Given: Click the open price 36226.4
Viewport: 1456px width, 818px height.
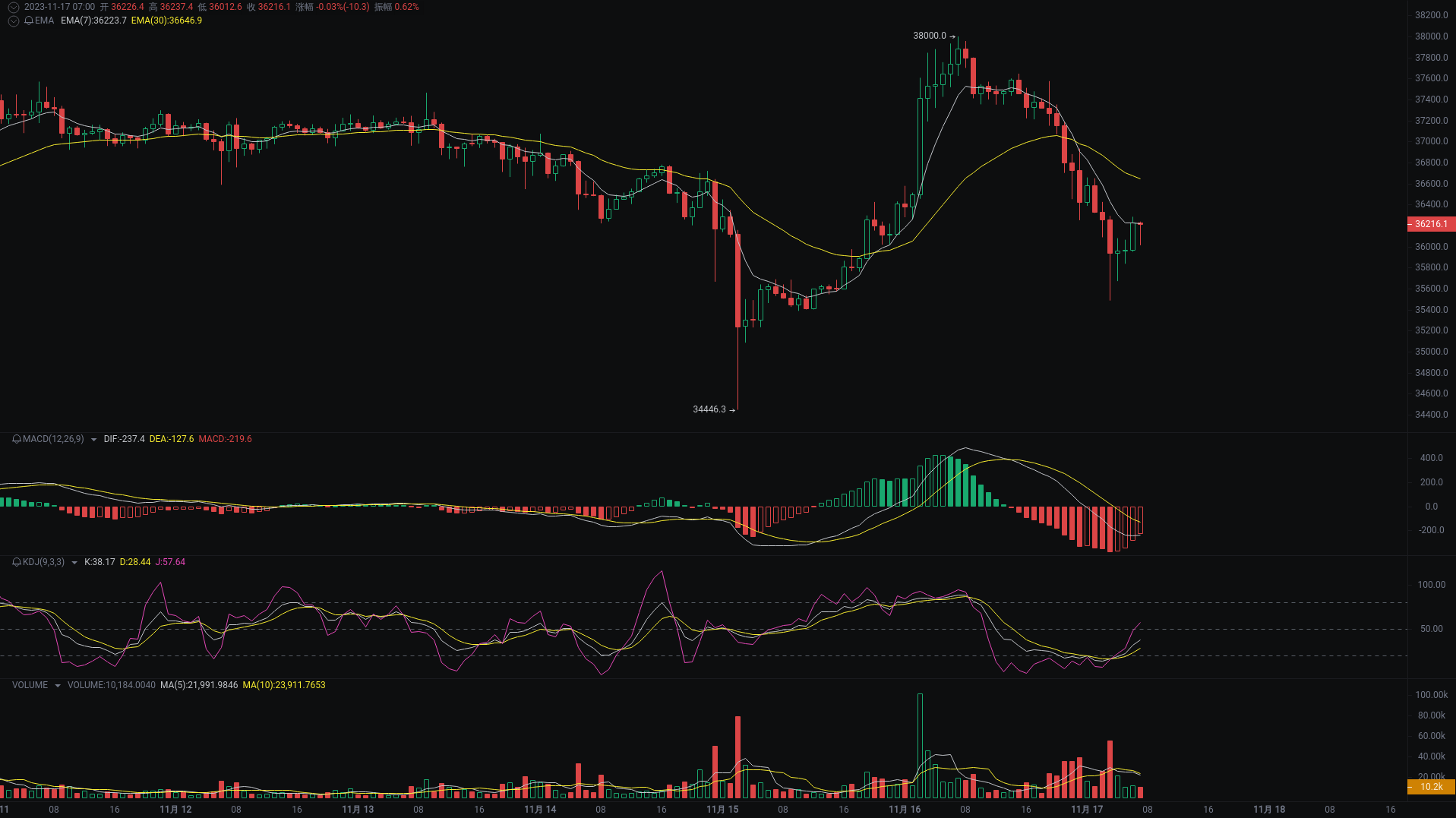Looking at the screenshot, I should coord(127,7).
